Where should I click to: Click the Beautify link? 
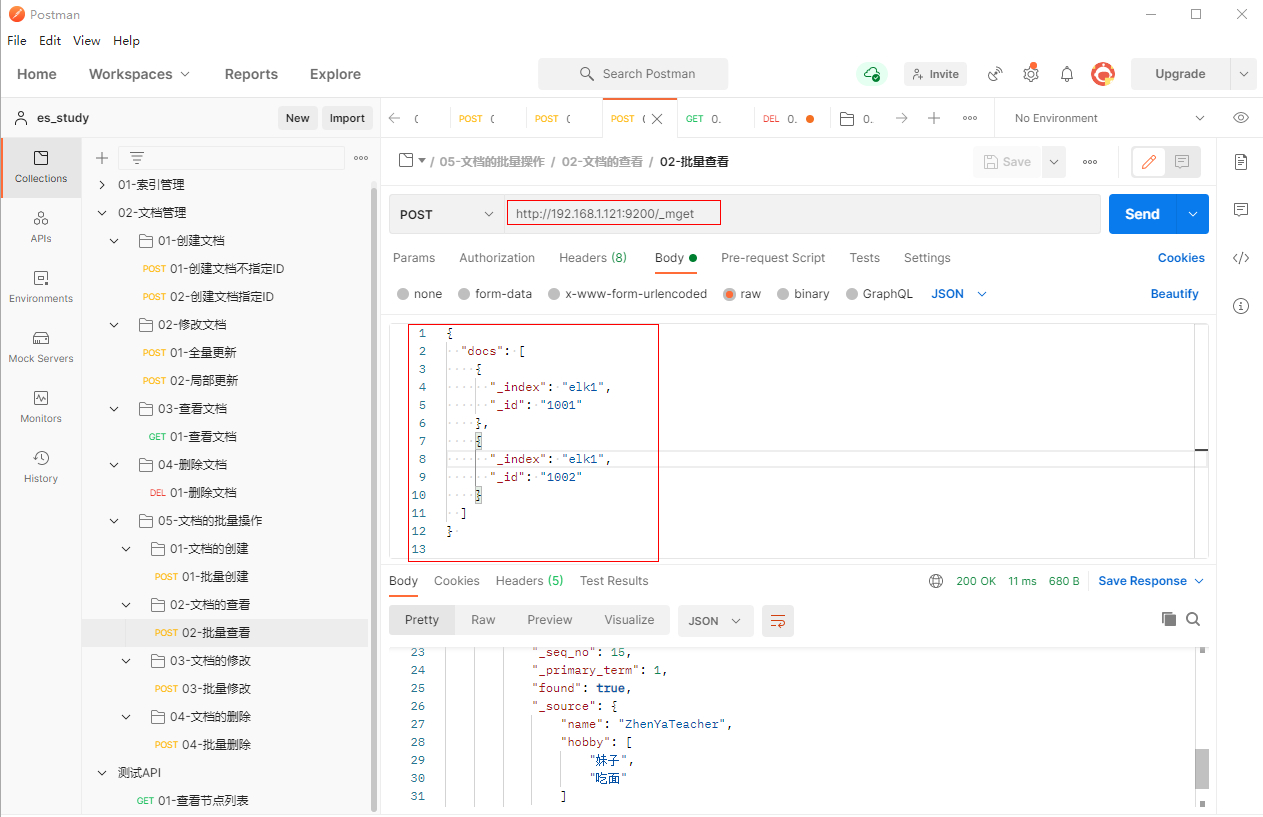[1174, 294]
